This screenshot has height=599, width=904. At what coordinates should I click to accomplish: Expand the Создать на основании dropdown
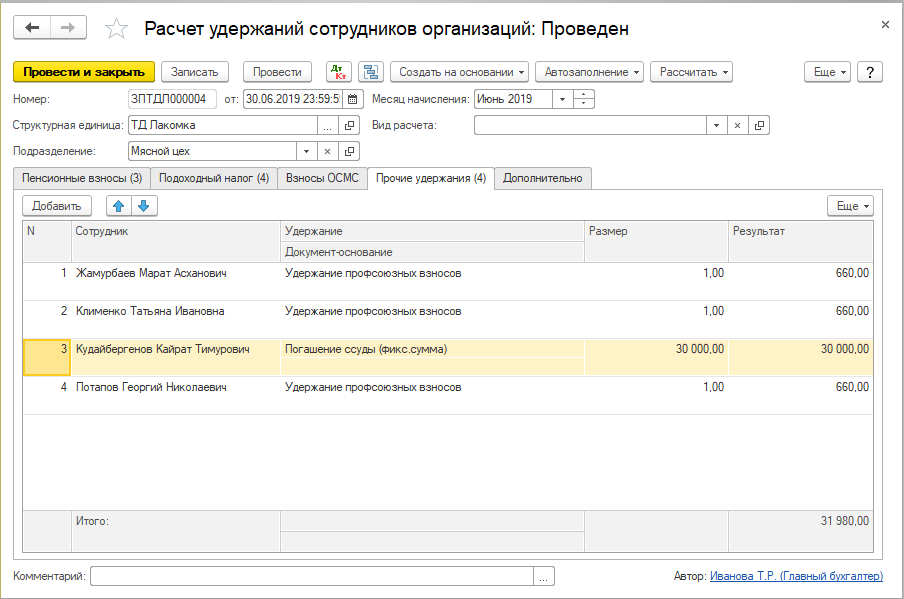[x=460, y=72]
